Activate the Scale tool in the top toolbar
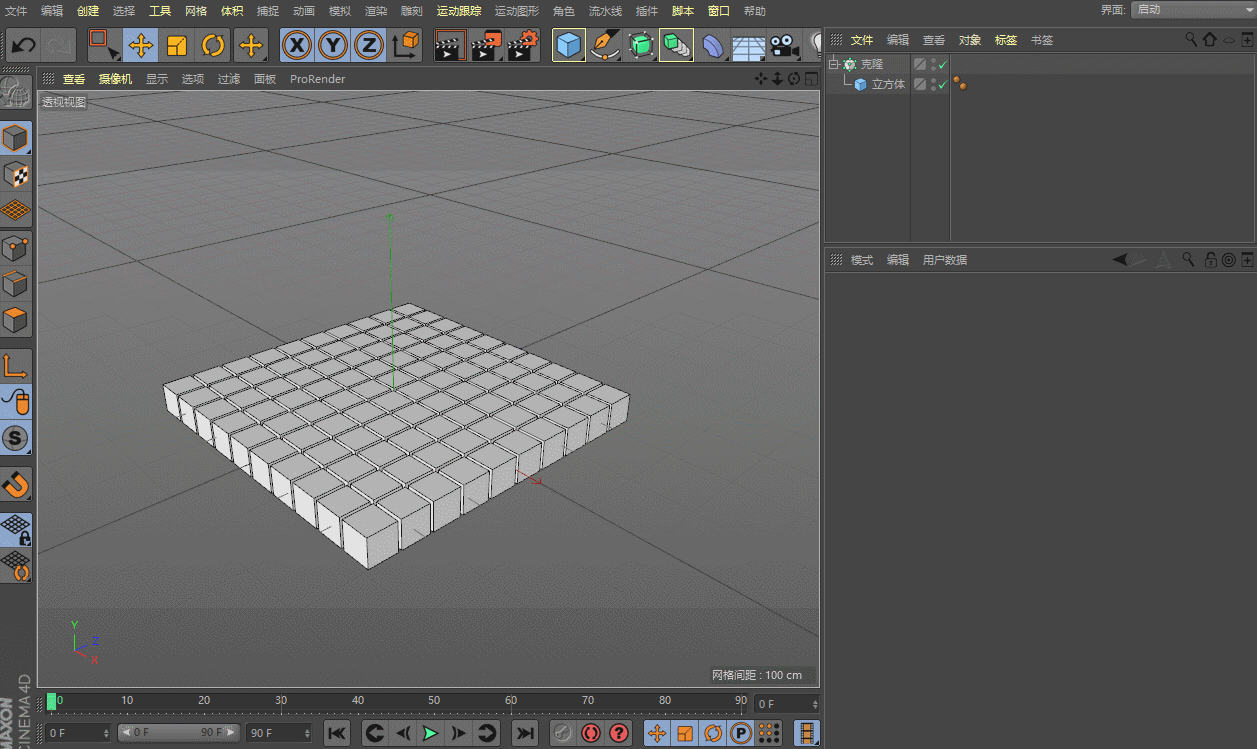 pos(177,45)
